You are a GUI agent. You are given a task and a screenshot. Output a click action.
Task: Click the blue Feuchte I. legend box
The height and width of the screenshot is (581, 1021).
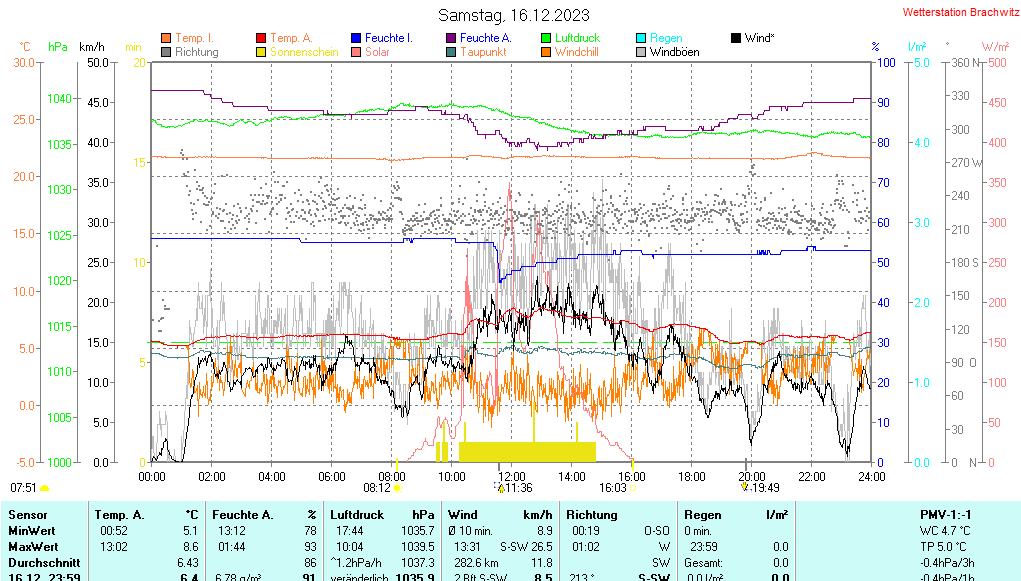(356, 38)
